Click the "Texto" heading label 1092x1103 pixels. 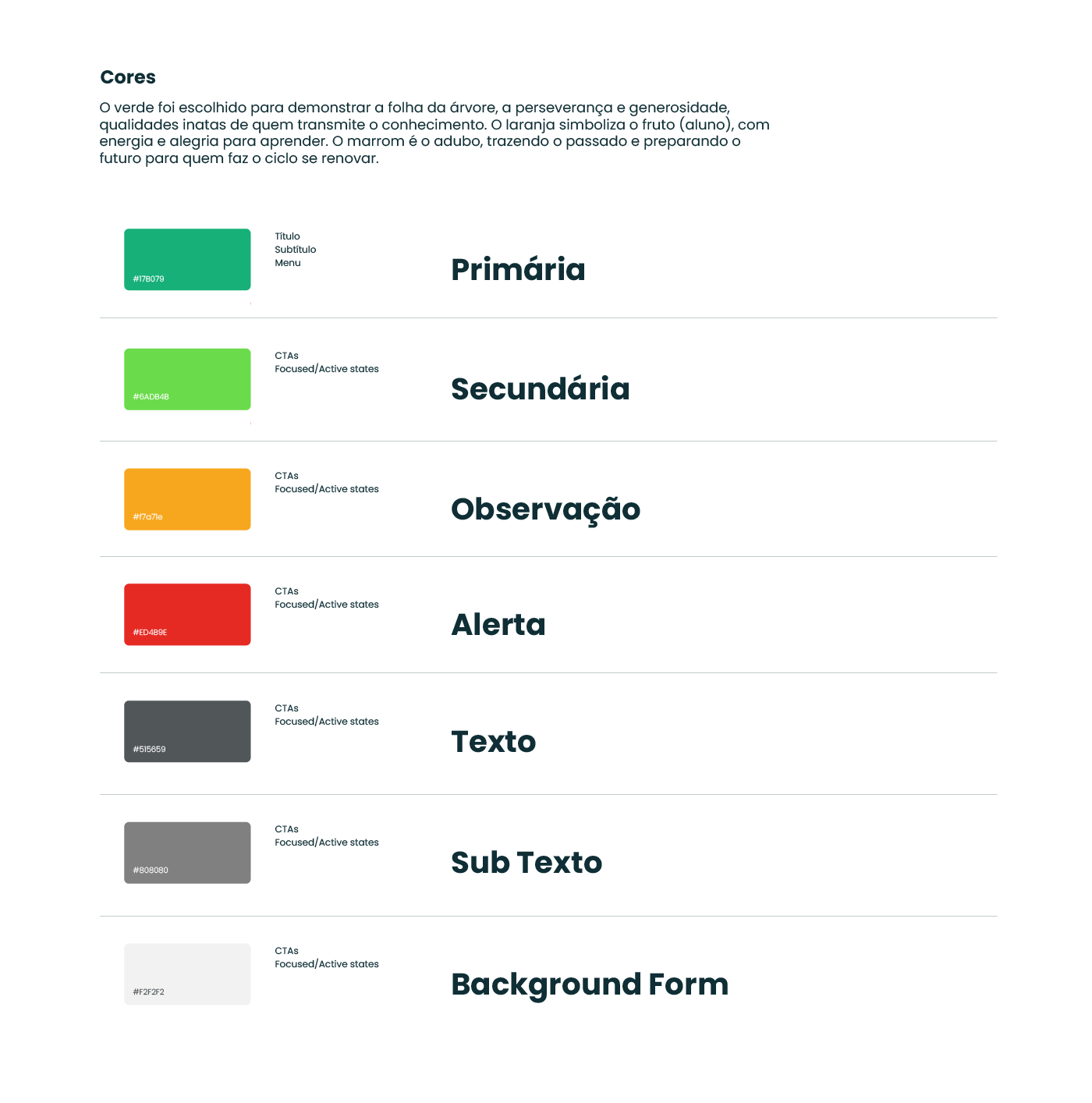click(x=494, y=742)
